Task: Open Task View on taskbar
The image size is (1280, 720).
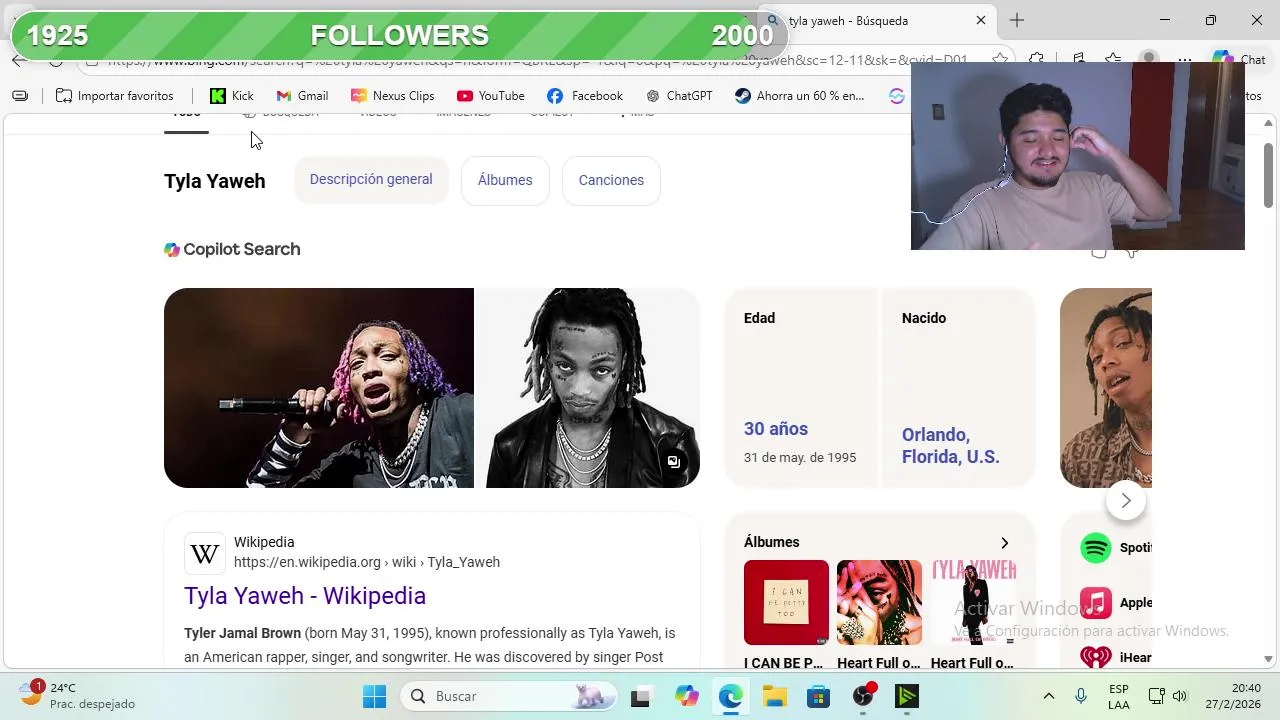Action: [x=640, y=696]
